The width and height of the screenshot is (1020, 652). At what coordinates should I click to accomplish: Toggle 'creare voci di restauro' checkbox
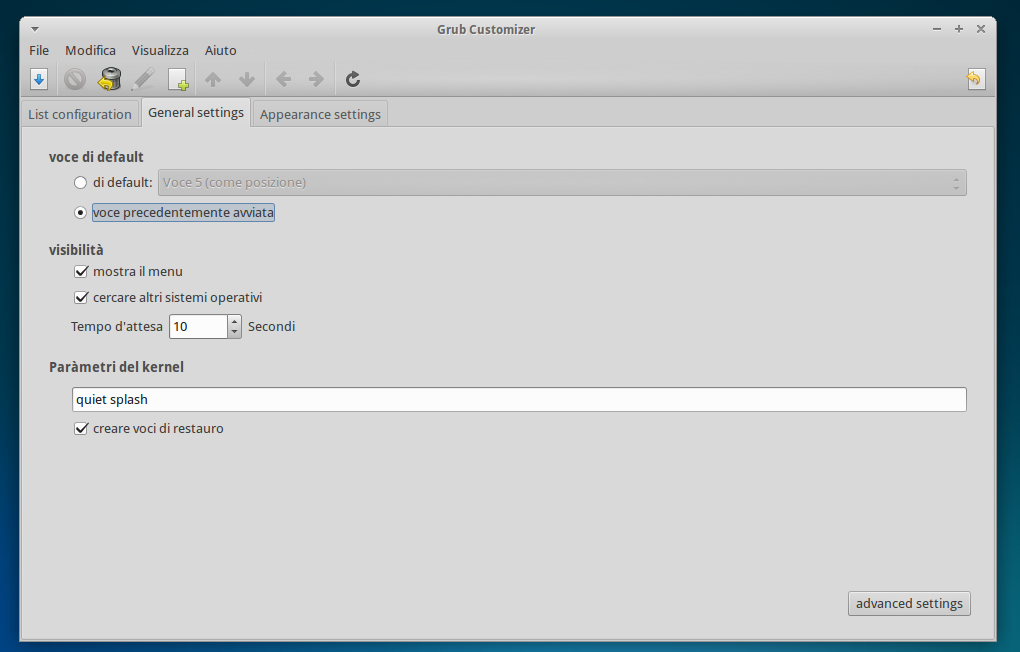pyautogui.click(x=81, y=428)
